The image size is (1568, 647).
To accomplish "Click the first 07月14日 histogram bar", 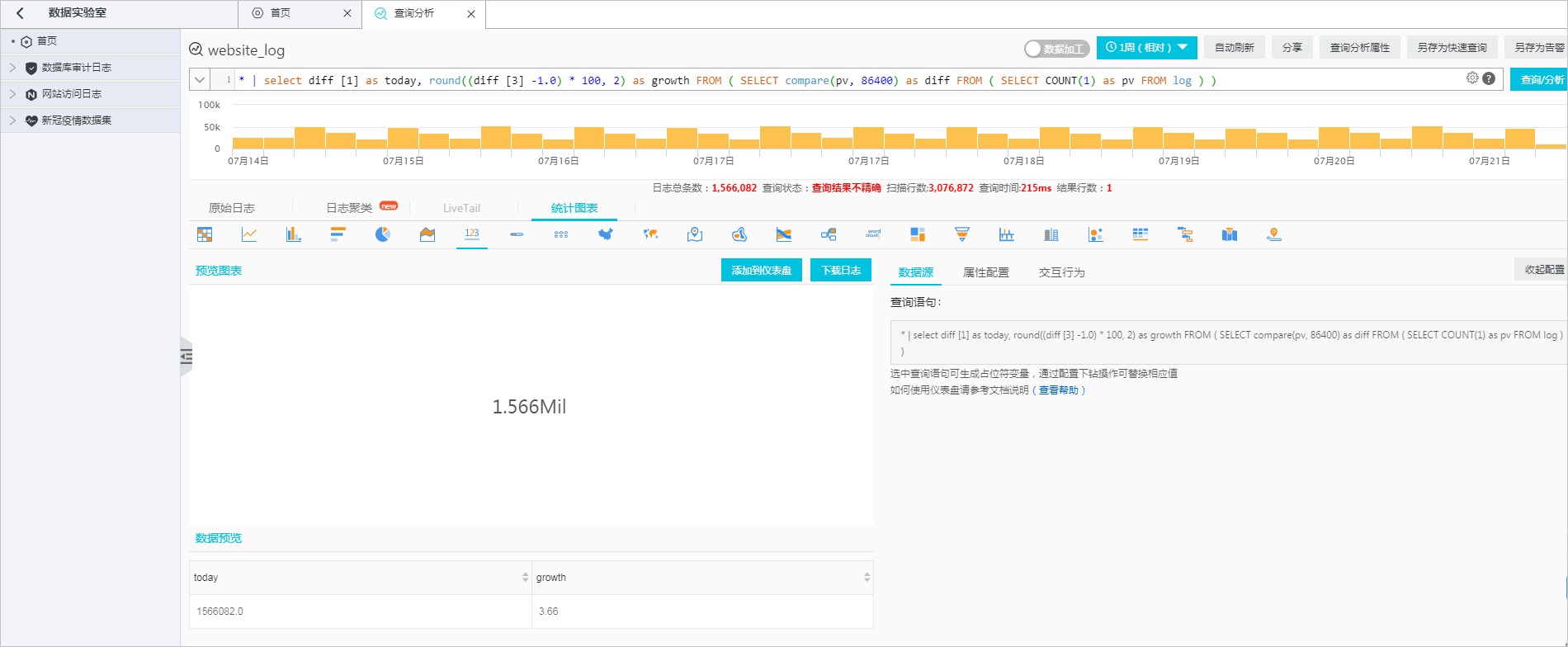I will pyautogui.click(x=248, y=143).
